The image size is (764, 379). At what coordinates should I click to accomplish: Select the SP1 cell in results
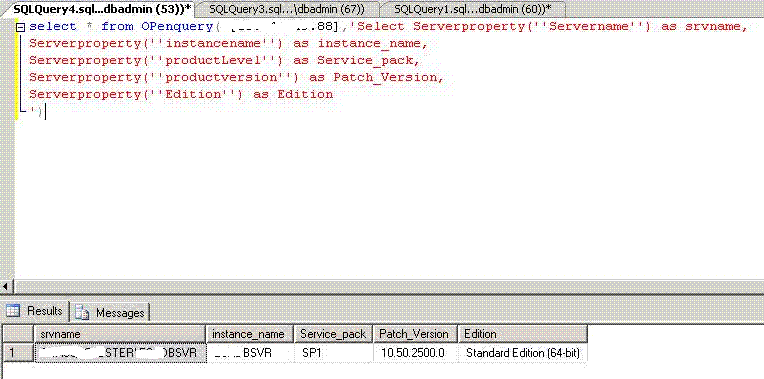334,353
